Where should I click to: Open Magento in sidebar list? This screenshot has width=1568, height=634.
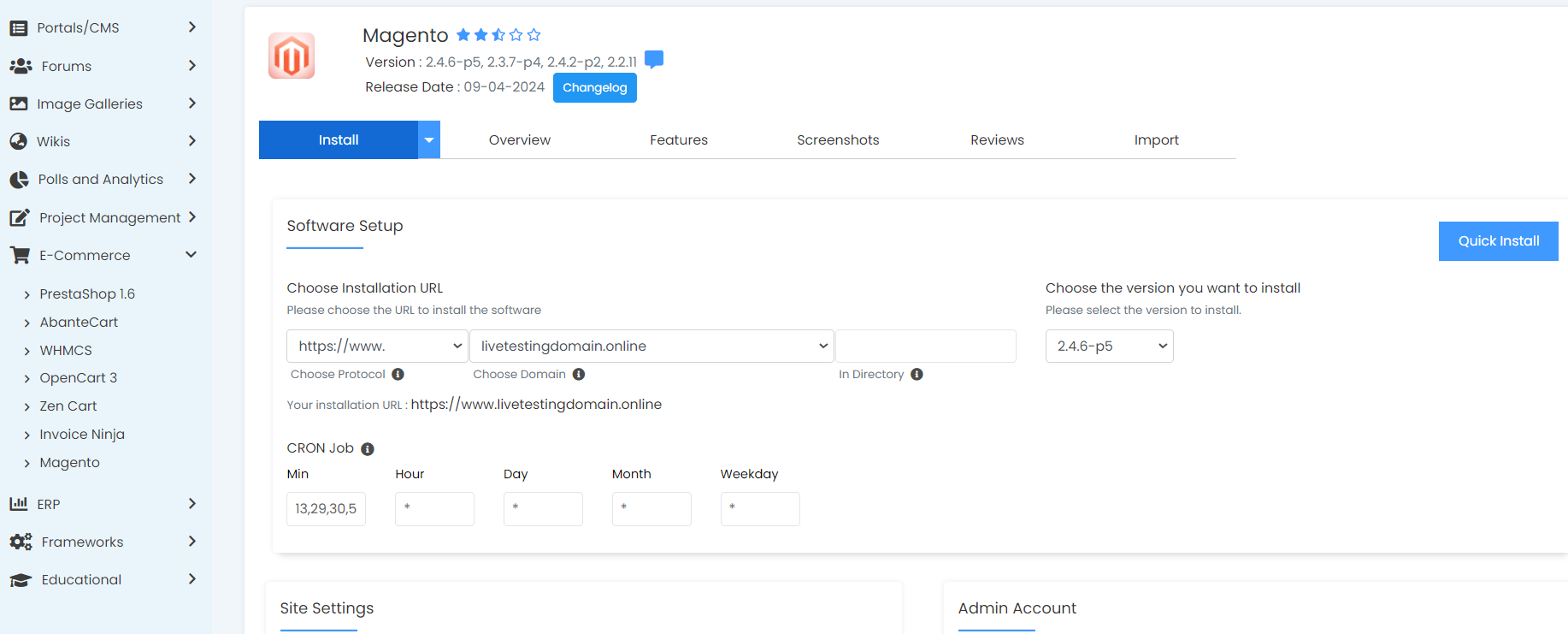coord(69,462)
